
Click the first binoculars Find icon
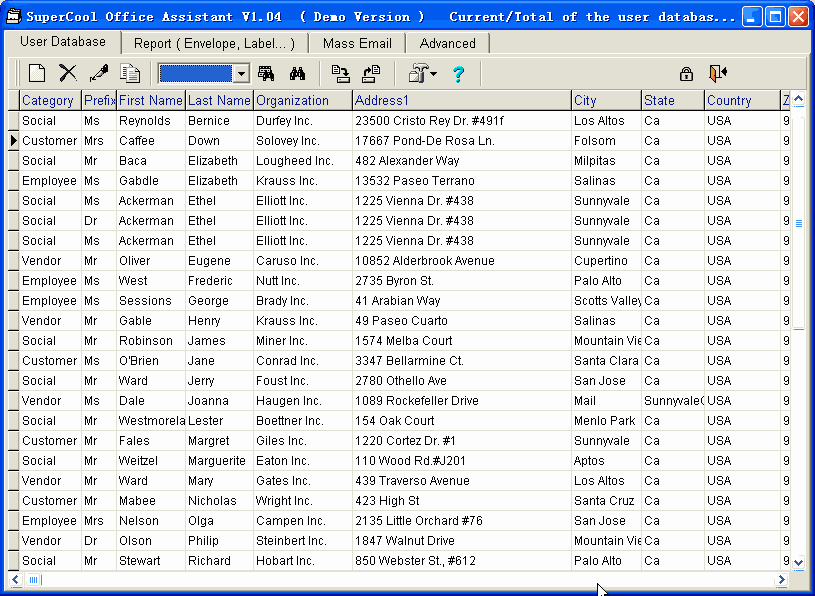click(266, 73)
